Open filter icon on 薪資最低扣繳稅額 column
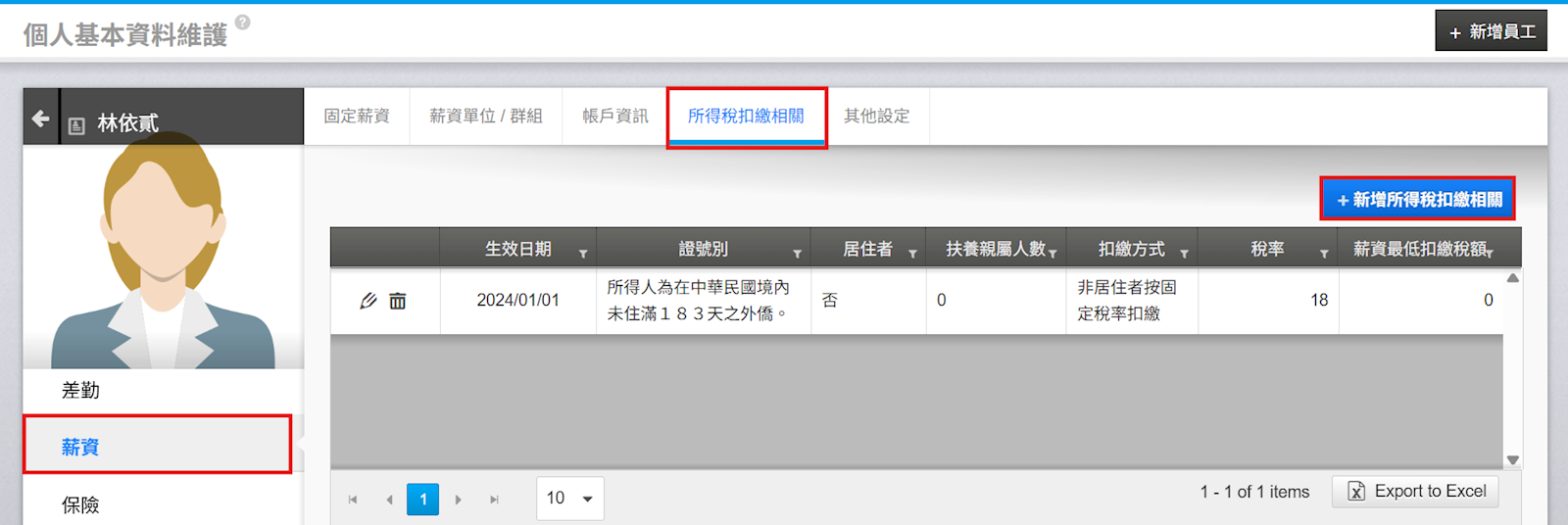This screenshot has width=1568, height=525. pos(1489,254)
